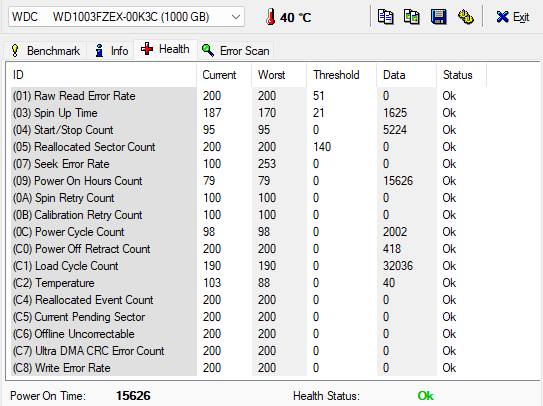Click the red thermometer temperature icon
The height and width of the screenshot is (406, 543).
pos(270,17)
